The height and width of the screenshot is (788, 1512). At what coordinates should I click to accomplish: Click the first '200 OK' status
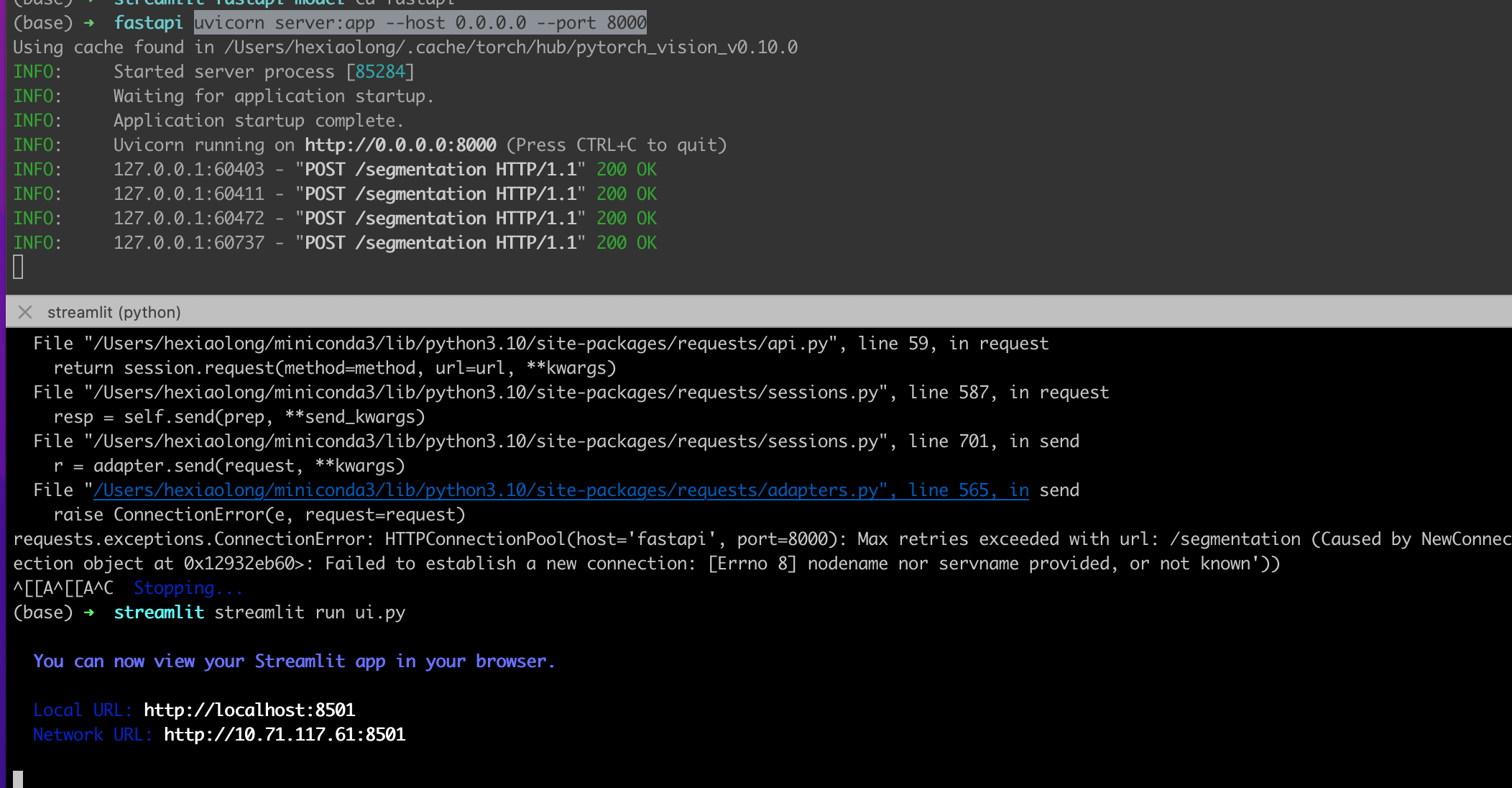pos(626,170)
